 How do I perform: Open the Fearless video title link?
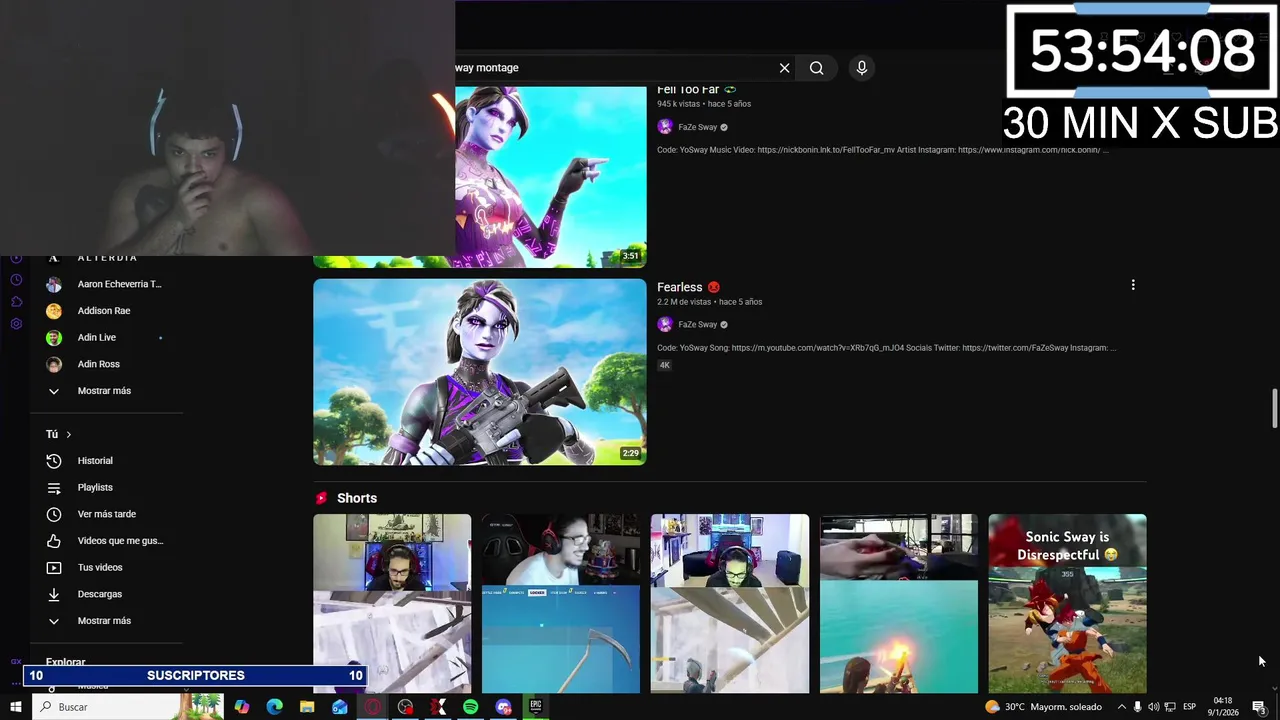tap(680, 287)
